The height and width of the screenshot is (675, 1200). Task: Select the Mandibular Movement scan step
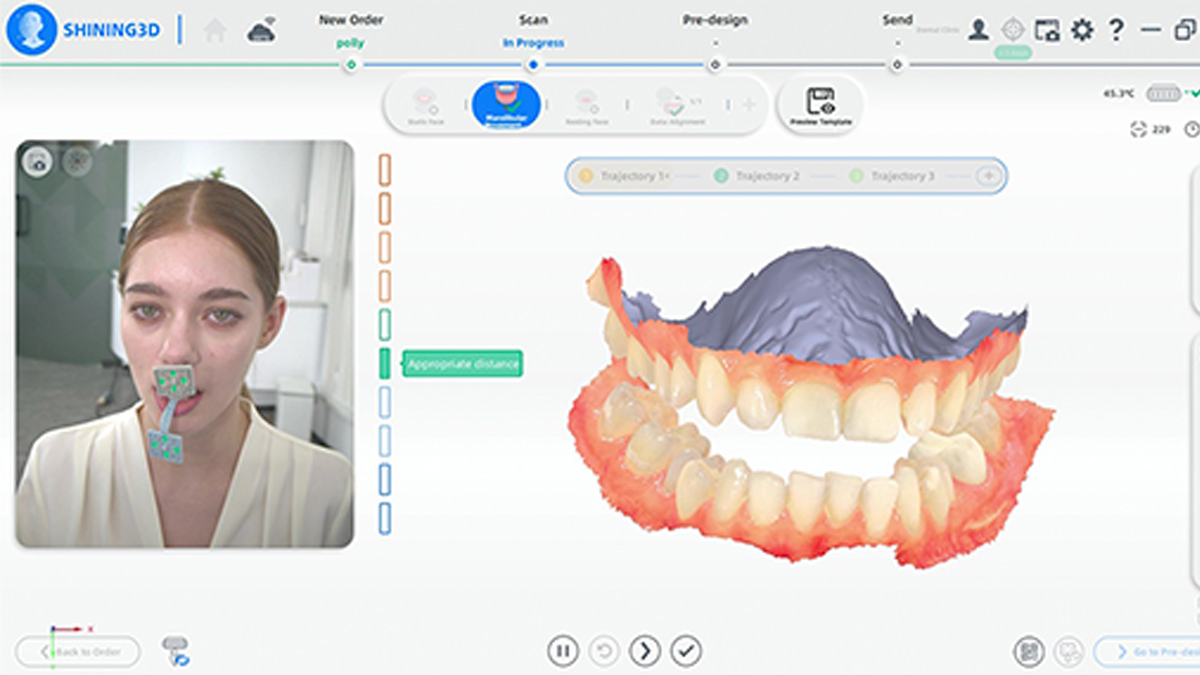pyautogui.click(x=507, y=106)
